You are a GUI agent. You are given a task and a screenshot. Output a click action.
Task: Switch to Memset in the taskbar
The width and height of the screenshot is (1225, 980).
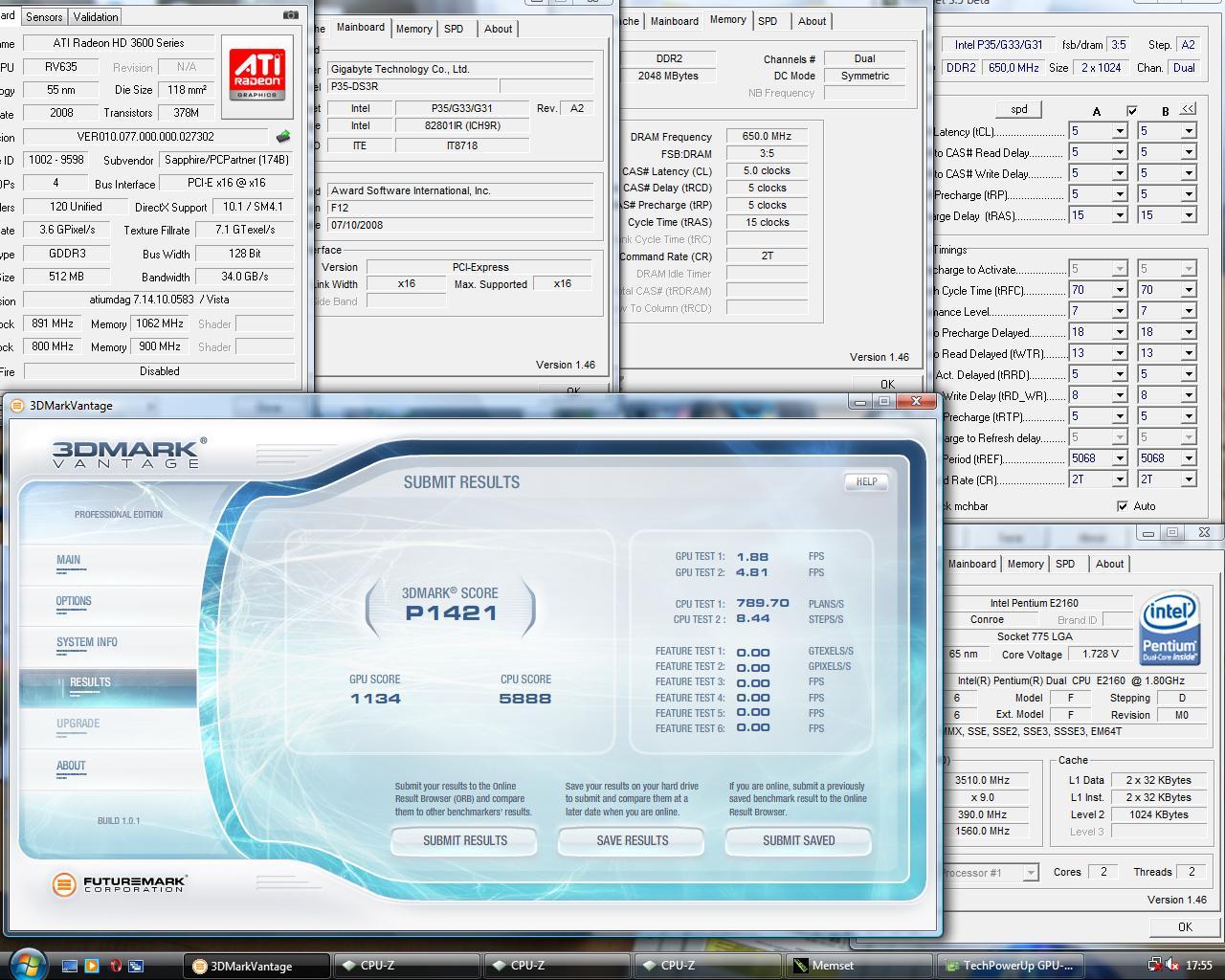click(x=858, y=966)
